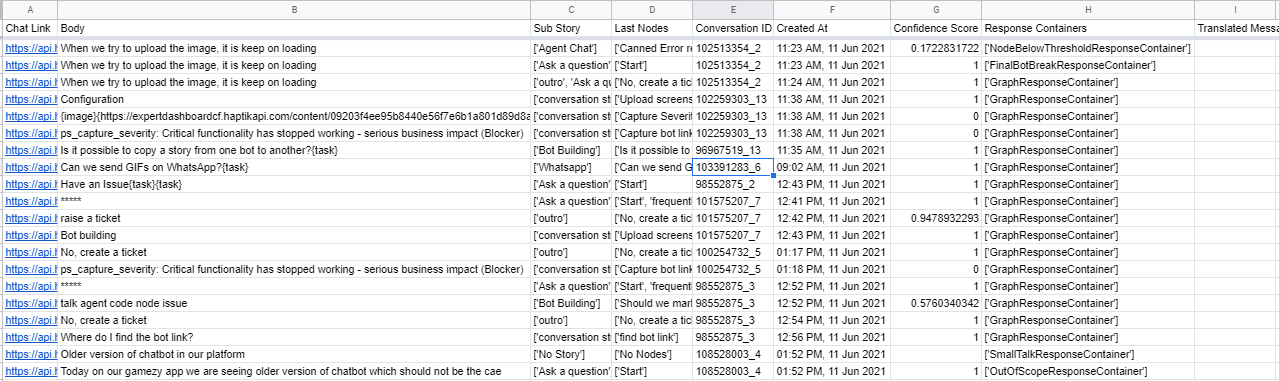This screenshot has width=1279, height=381.
Task: Click the 'Last Nodes' header cell
Action: [651, 28]
